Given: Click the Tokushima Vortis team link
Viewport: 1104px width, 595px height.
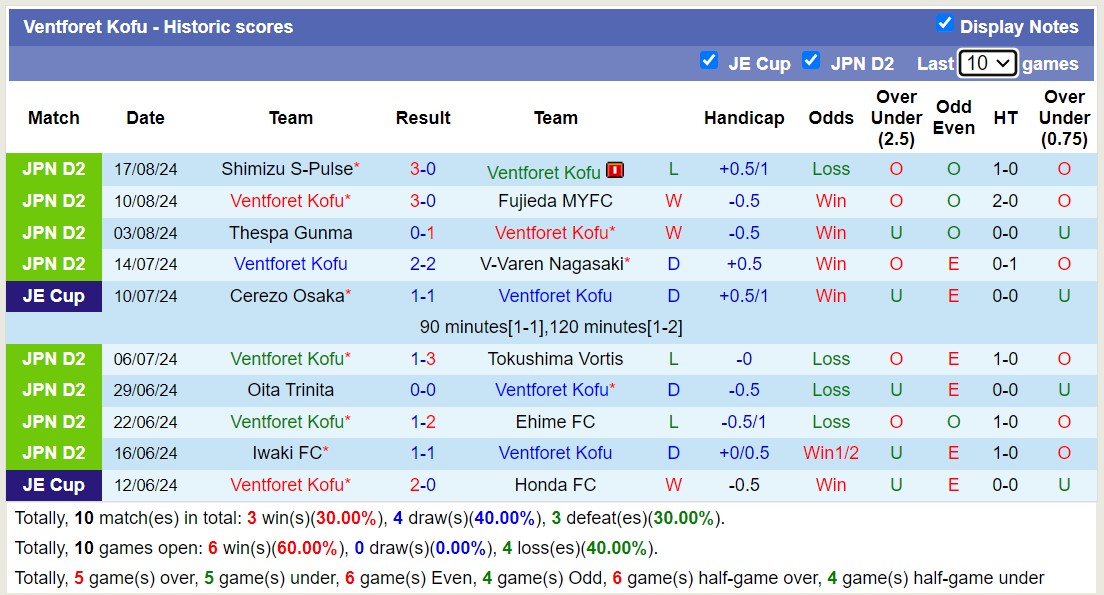Looking at the screenshot, I should tap(556, 359).
